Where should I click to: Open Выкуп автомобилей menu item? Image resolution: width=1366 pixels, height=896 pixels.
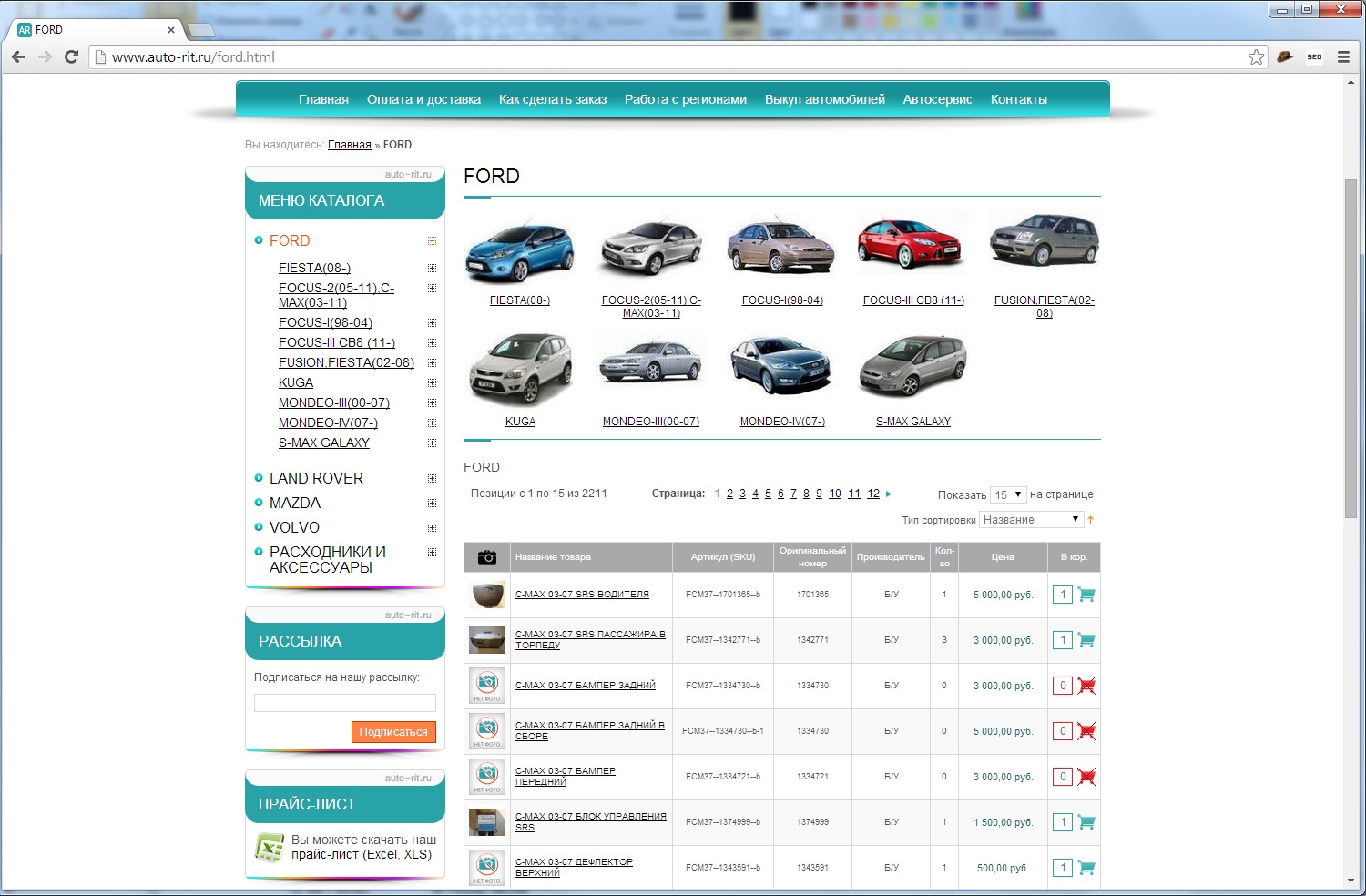click(825, 99)
